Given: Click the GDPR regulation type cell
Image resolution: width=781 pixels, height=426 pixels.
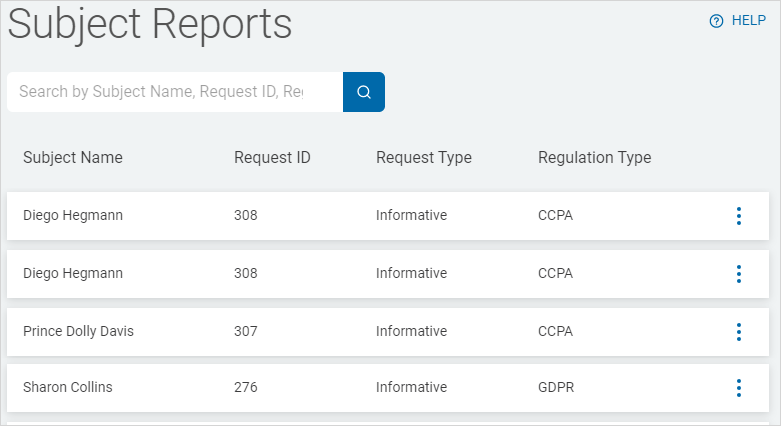Looking at the screenshot, I should tap(555, 388).
